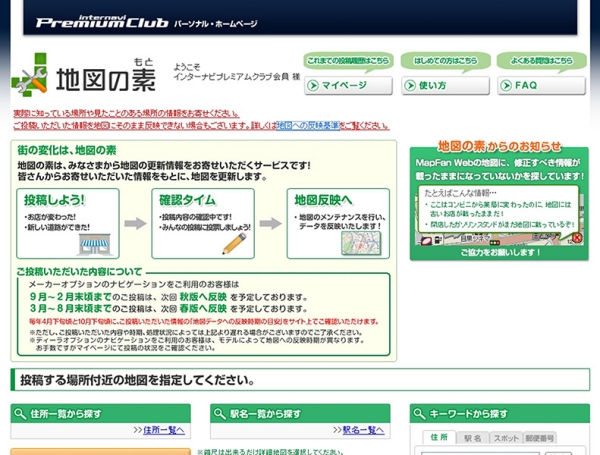
Task: Click the 確認タイム heading
Action: [x=188, y=200]
